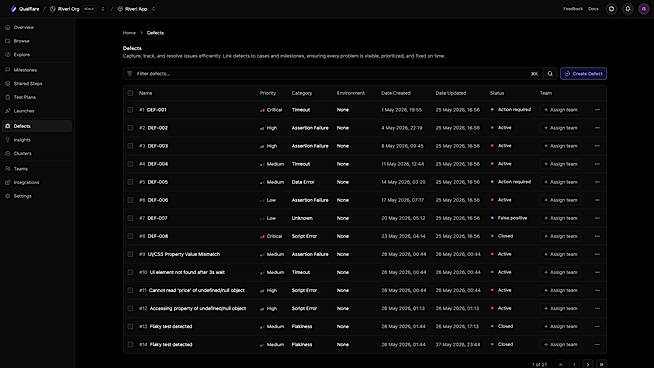Go to next page arrow

point(588,364)
